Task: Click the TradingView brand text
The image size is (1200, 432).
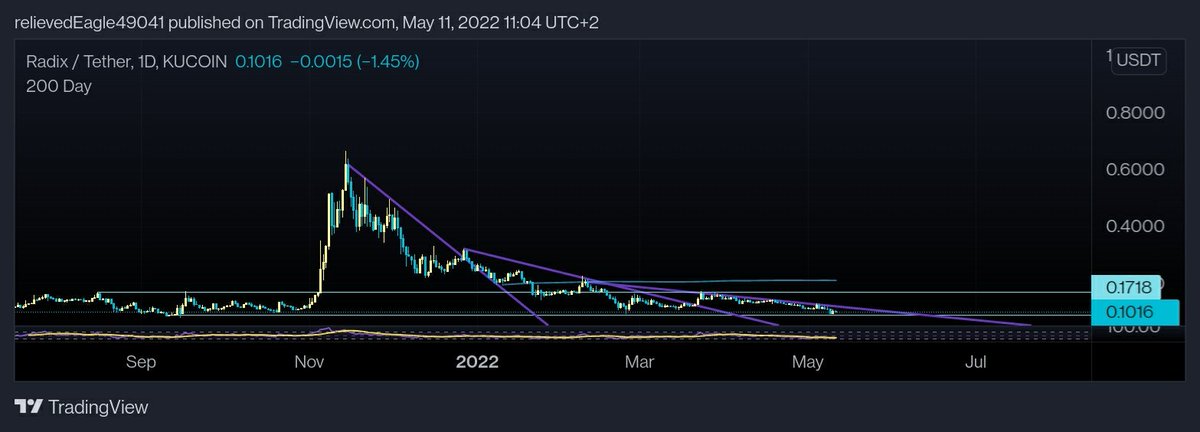Action: pyautogui.click(x=98, y=407)
